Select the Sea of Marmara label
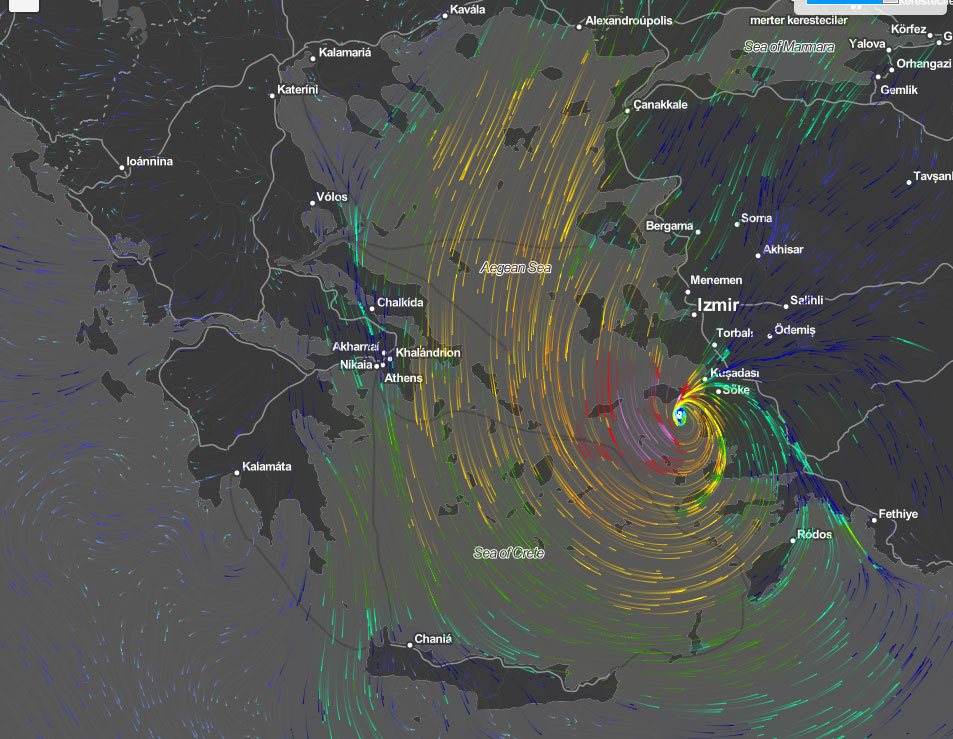Image resolution: width=953 pixels, height=739 pixels. click(x=787, y=47)
